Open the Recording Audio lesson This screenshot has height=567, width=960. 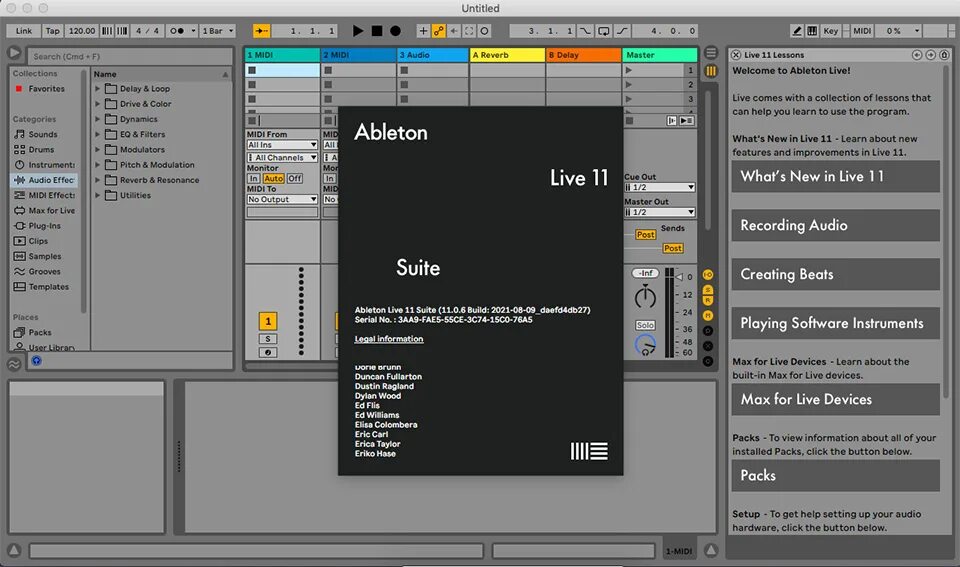coord(835,225)
